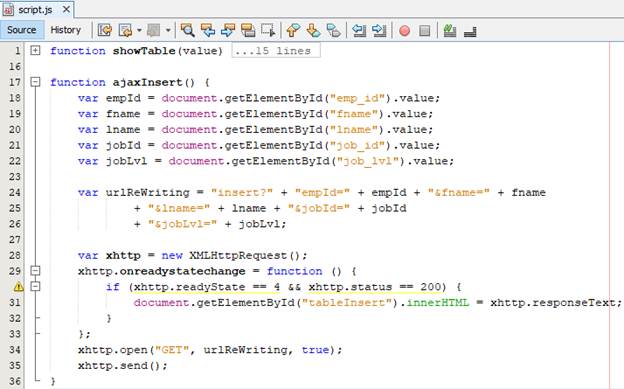Click the xhttp.send() statement
Viewport: 624px width, 389px height.
click(x=123, y=366)
